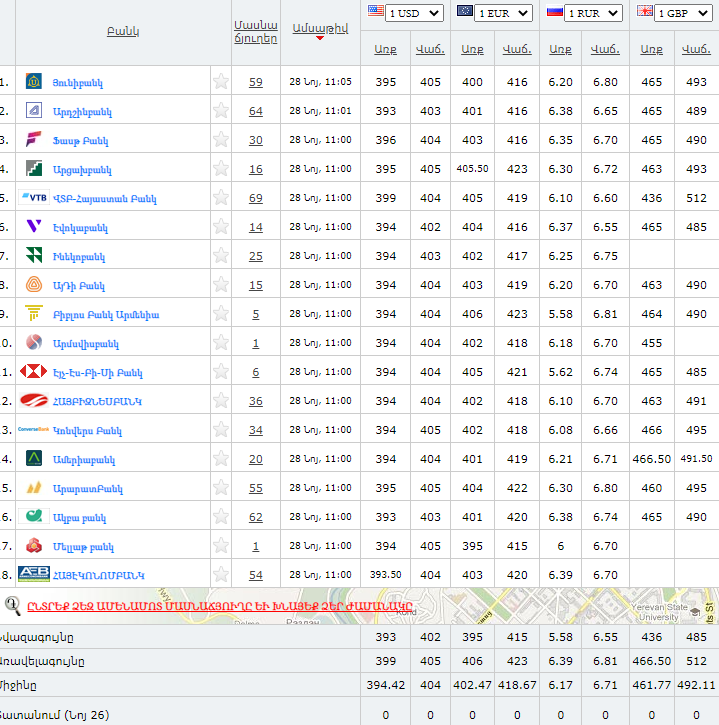Viewport: 719px width, 725px height.
Task: Click the Ameriabank logo icon
Action: pyautogui.click(x=34, y=458)
